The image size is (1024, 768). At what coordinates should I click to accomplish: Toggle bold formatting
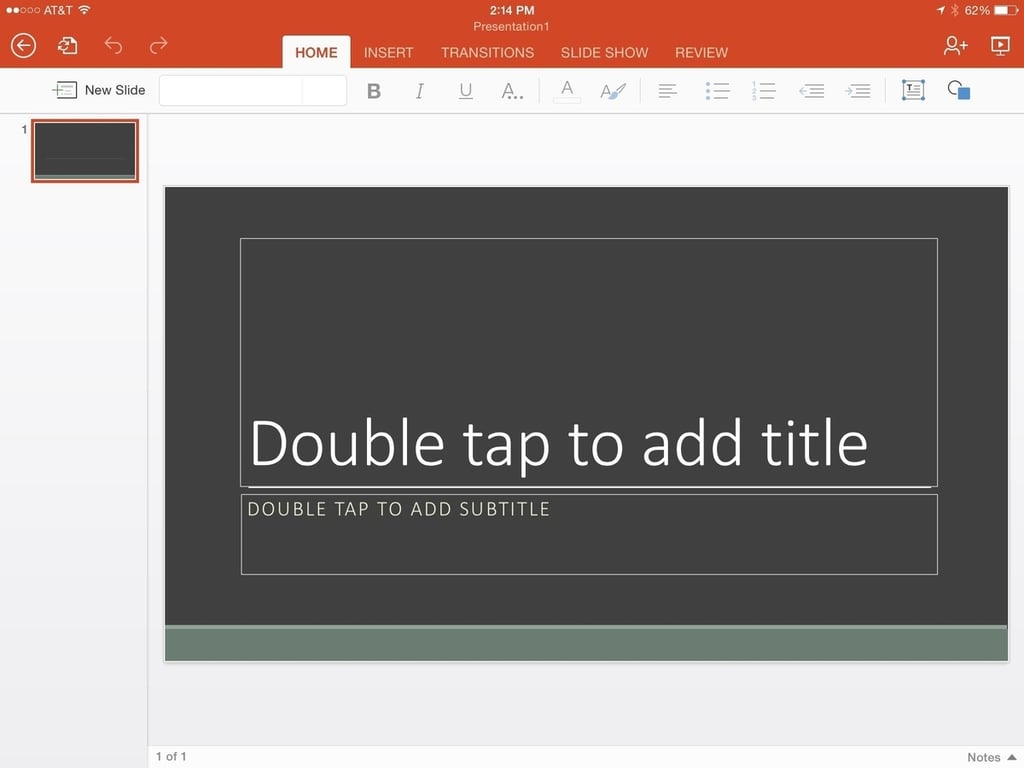pyautogui.click(x=374, y=91)
